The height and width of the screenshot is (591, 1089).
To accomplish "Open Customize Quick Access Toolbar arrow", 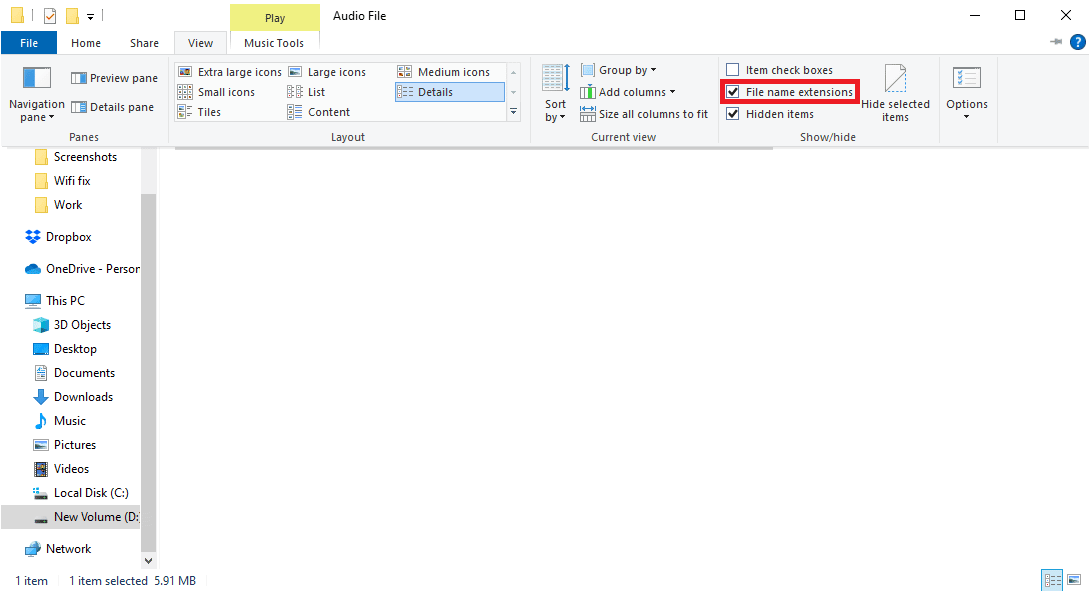I will pyautogui.click(x=90, y=16).
